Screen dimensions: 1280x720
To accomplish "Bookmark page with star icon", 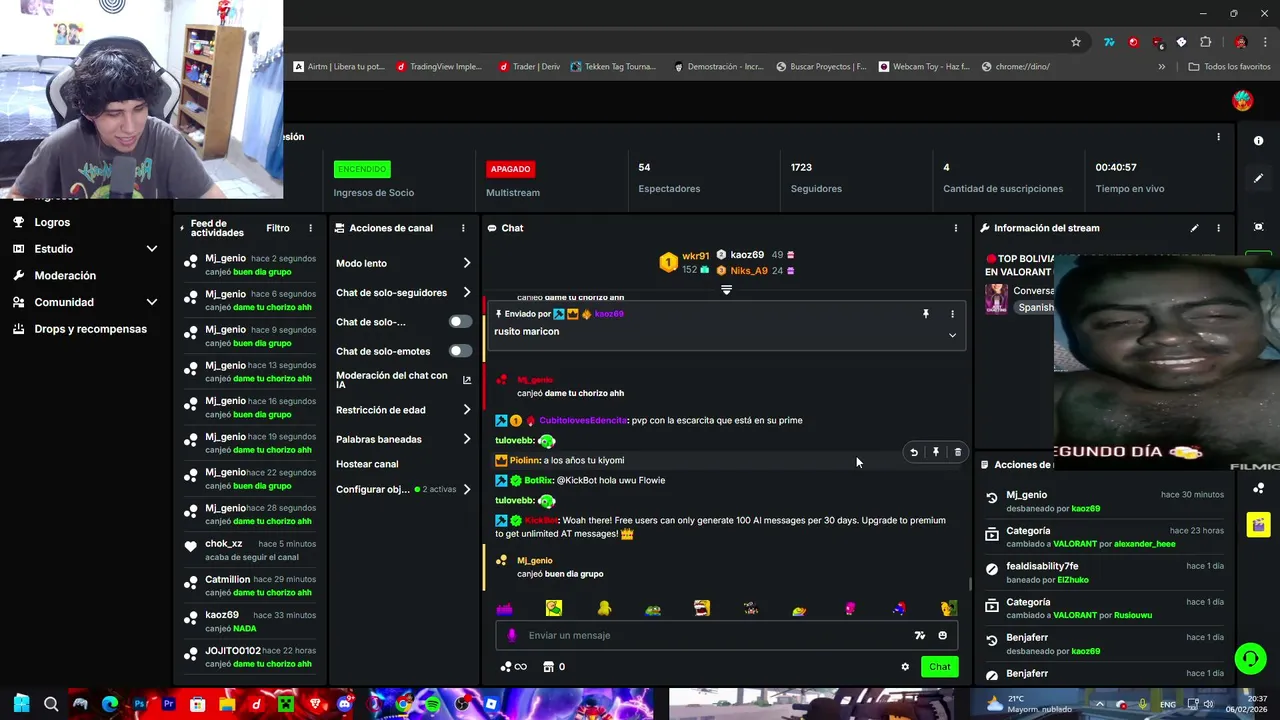I will tap(1076, 42).
